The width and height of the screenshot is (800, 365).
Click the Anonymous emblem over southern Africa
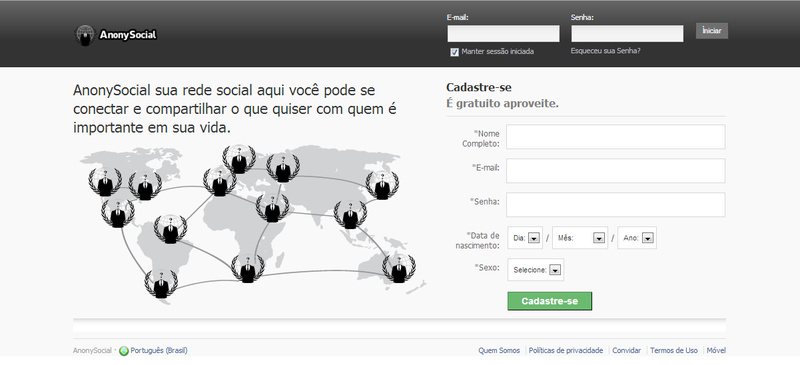pos(247,268)
